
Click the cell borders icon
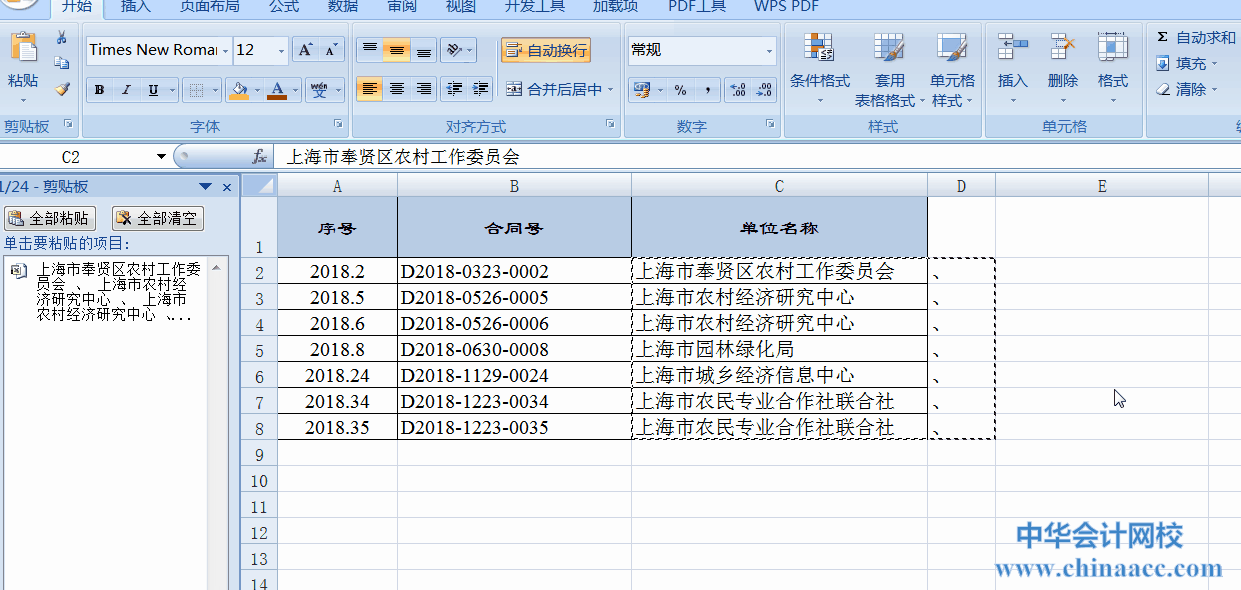point(196,90)
